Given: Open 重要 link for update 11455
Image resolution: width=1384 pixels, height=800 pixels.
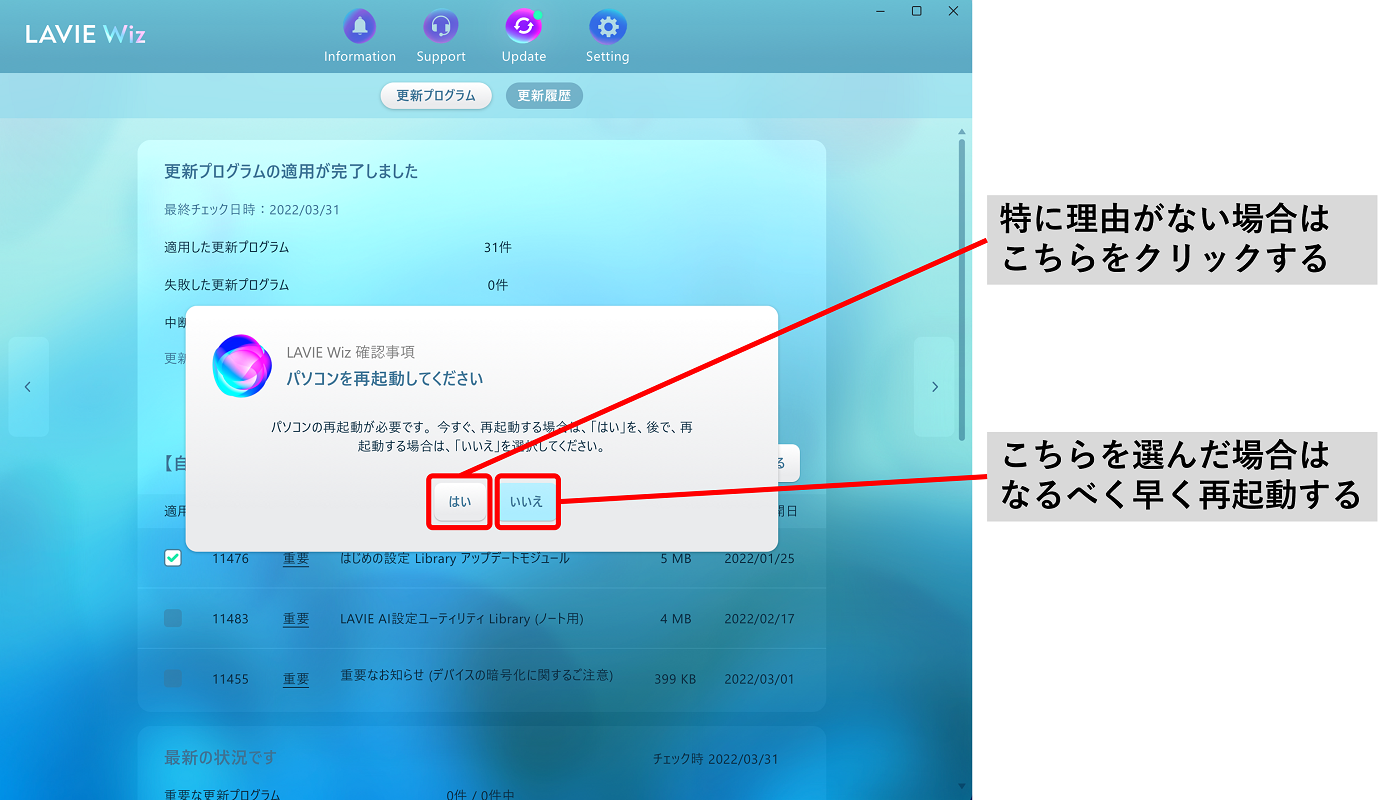Looking at the screenshot, I should pos(296,679).
